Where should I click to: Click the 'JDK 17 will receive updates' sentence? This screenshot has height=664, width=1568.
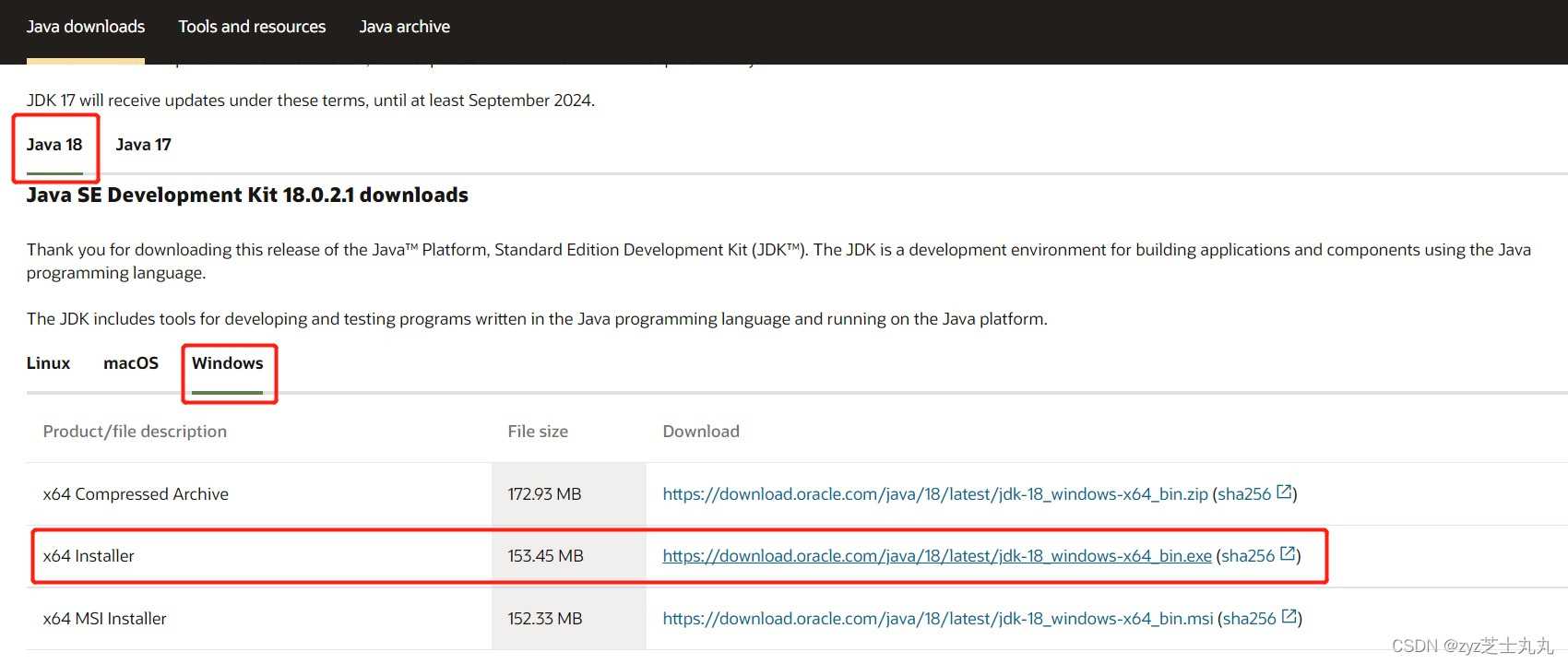coord(311,101)
